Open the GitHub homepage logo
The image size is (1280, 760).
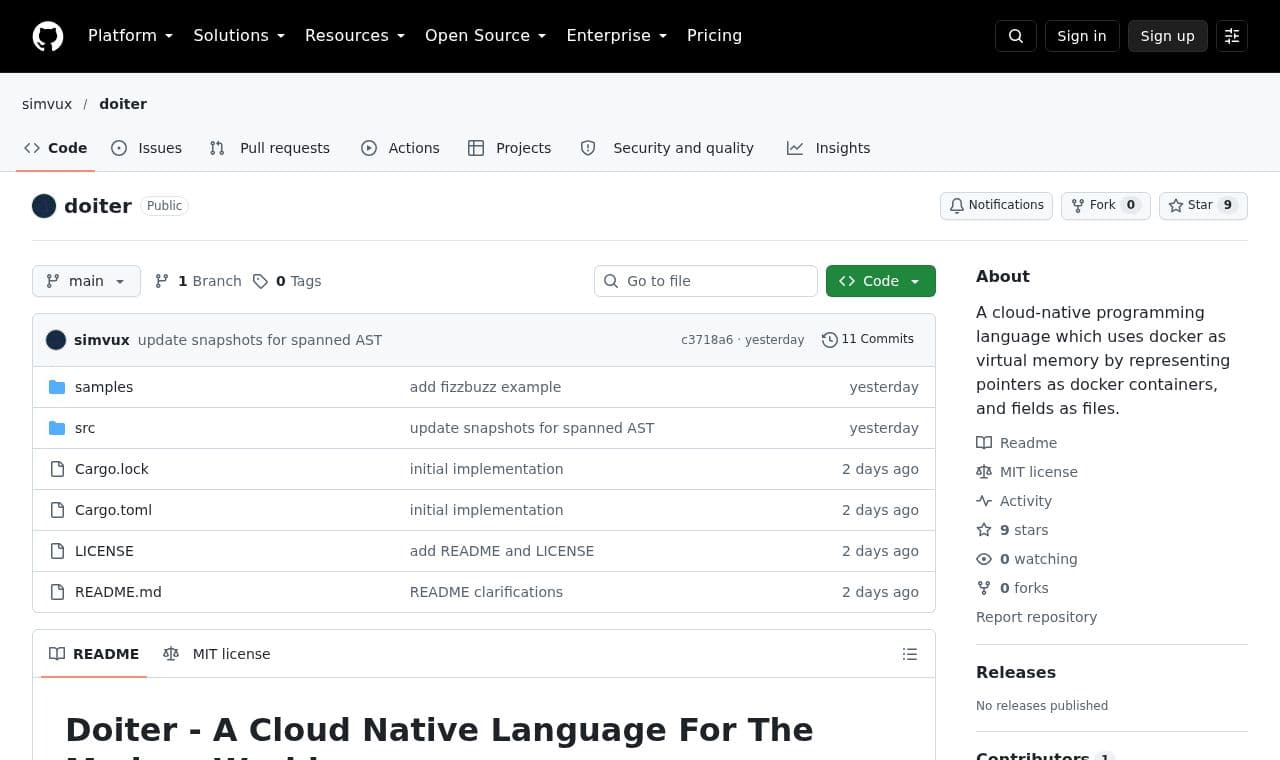[48, 36]
